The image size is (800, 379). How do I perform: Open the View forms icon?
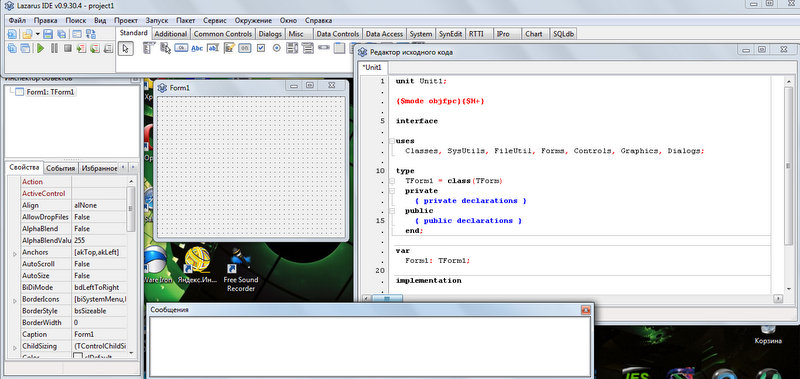26,48
